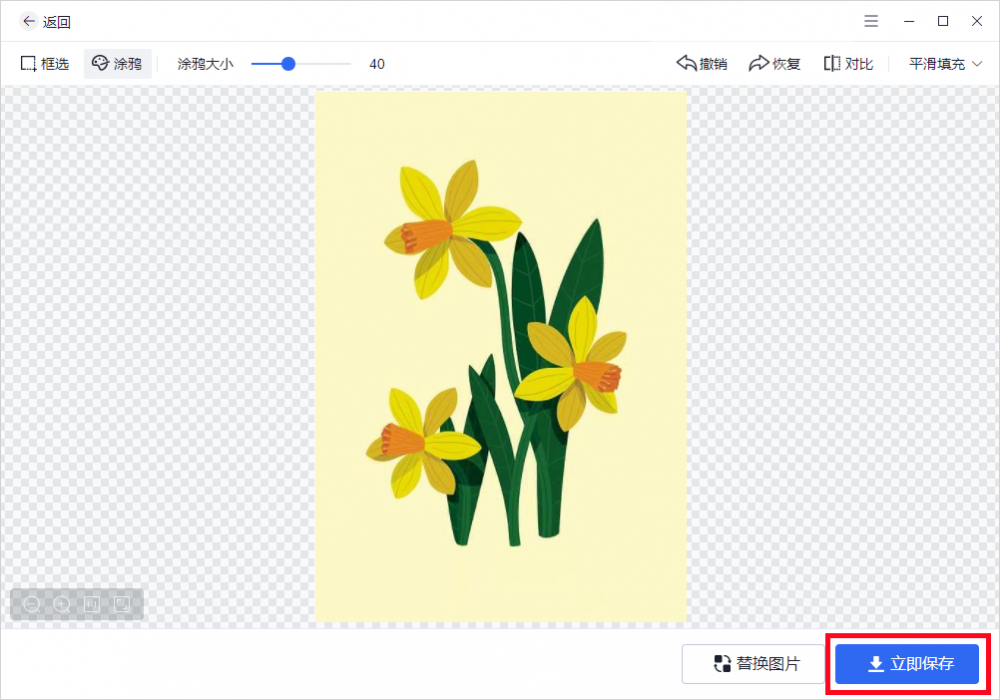The image size is (1000, 700).
Task: Open the 平滑填充 fill mode dropdown
Action: (941, 62)
